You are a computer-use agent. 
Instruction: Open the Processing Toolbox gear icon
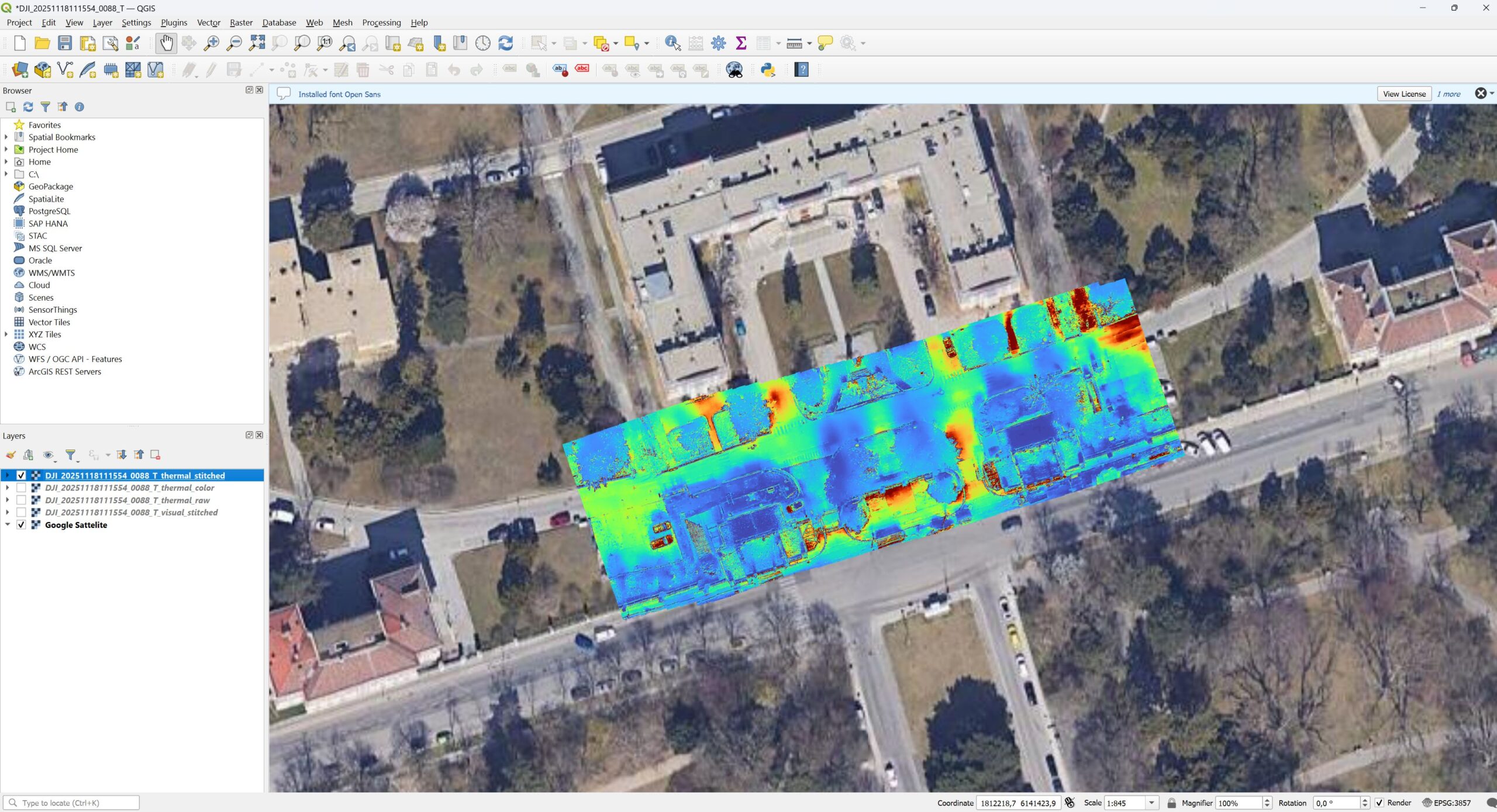pos(718,43)
